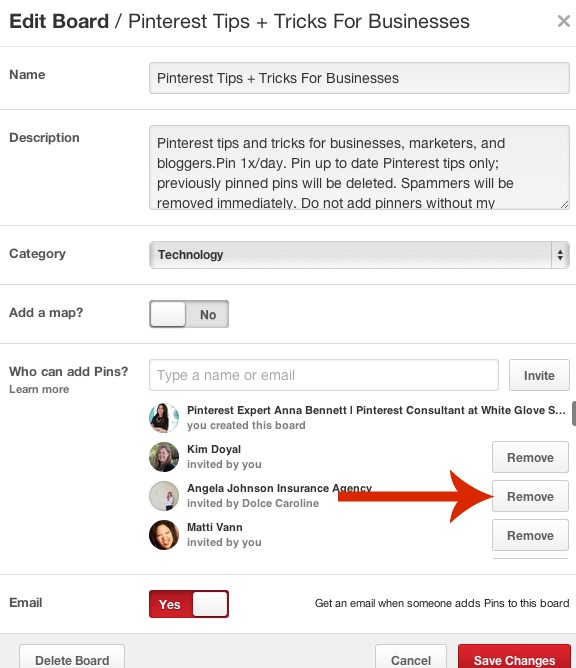Toggle the Add a map switch
The width and height of the screenshot is (576, 668).
189,314
